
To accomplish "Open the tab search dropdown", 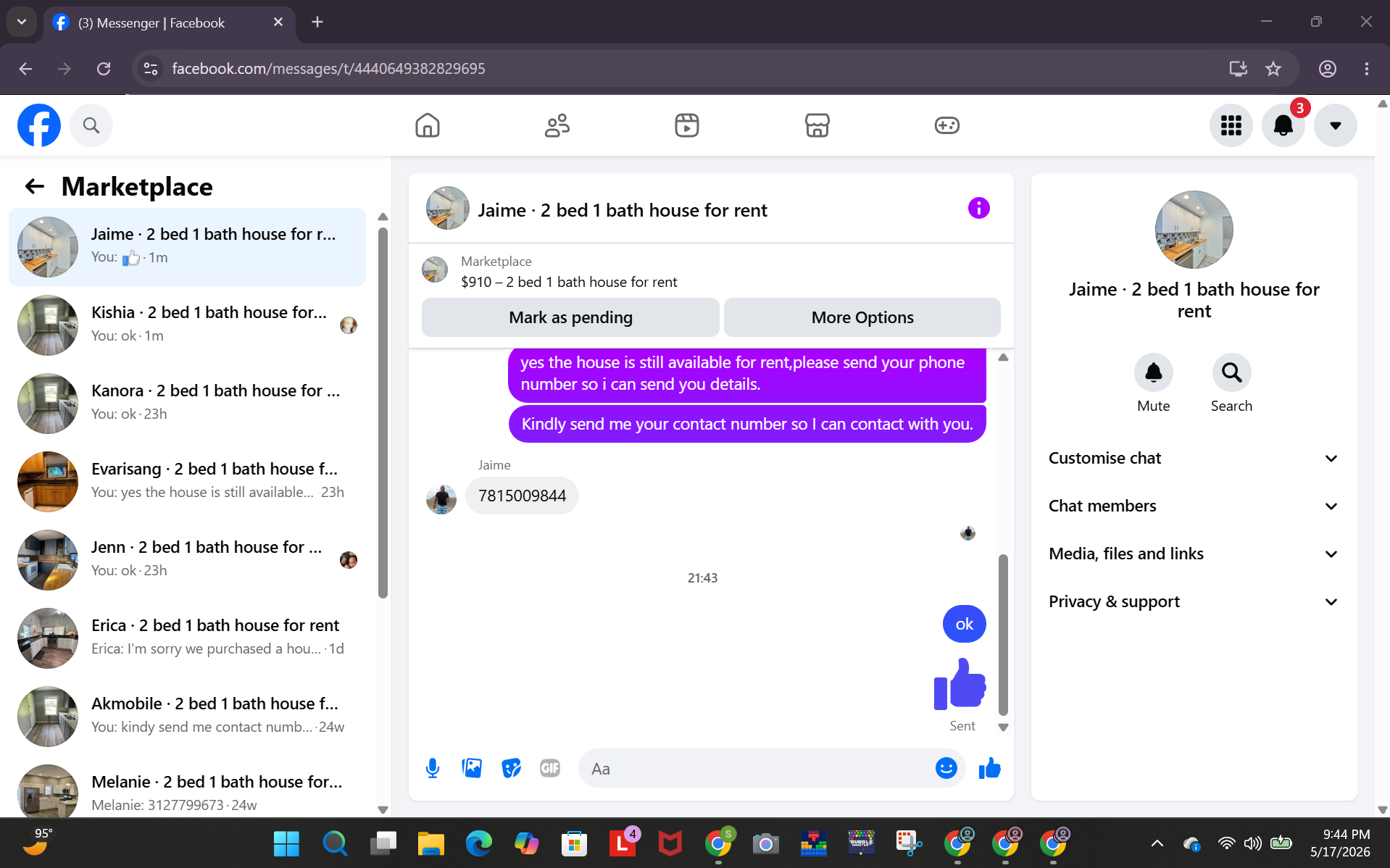I will pyautogui.click(x=22, y=22).
